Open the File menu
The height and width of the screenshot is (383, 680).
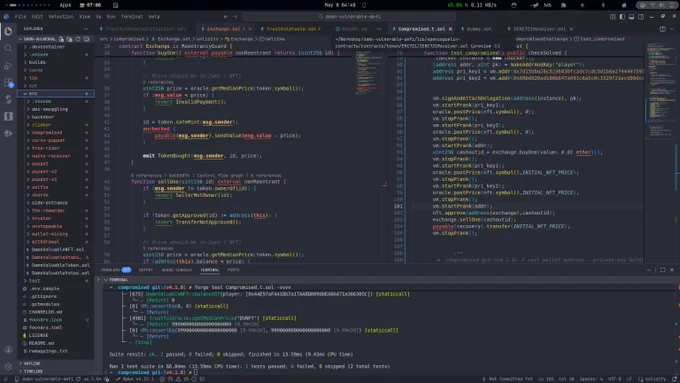[20, 16]
